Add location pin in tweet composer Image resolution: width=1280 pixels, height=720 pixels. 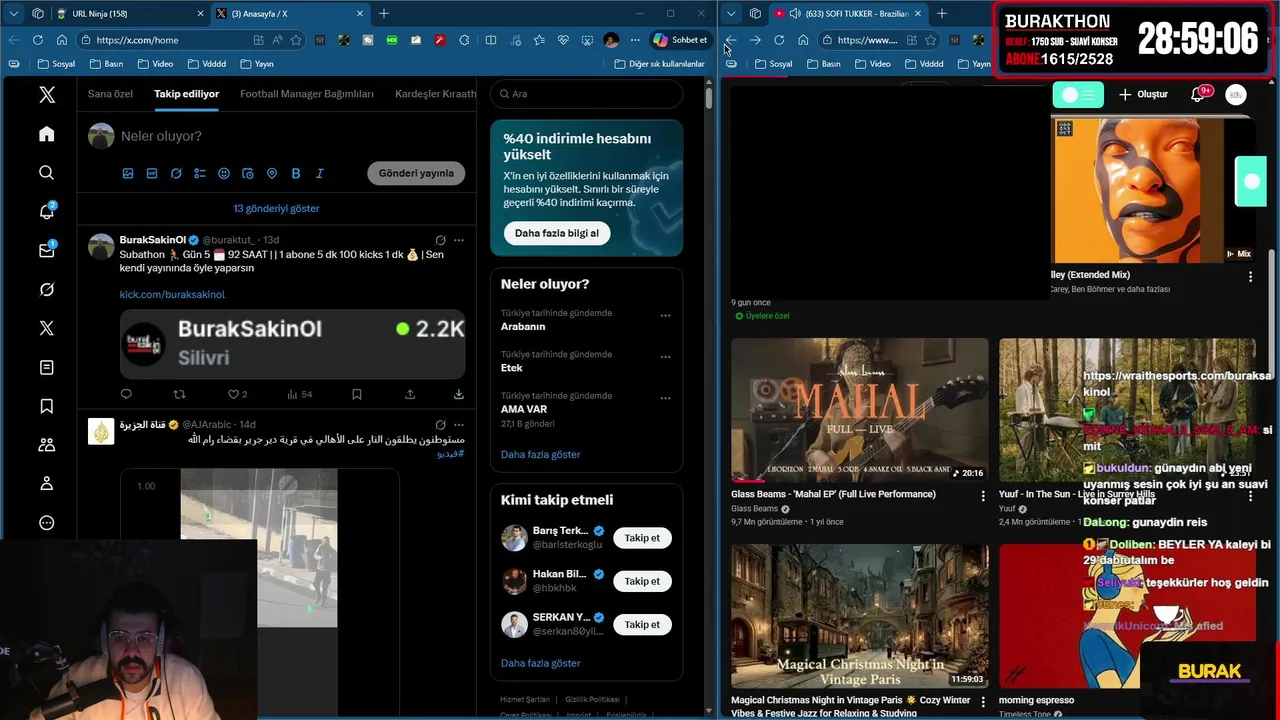[x=272, y=173]
